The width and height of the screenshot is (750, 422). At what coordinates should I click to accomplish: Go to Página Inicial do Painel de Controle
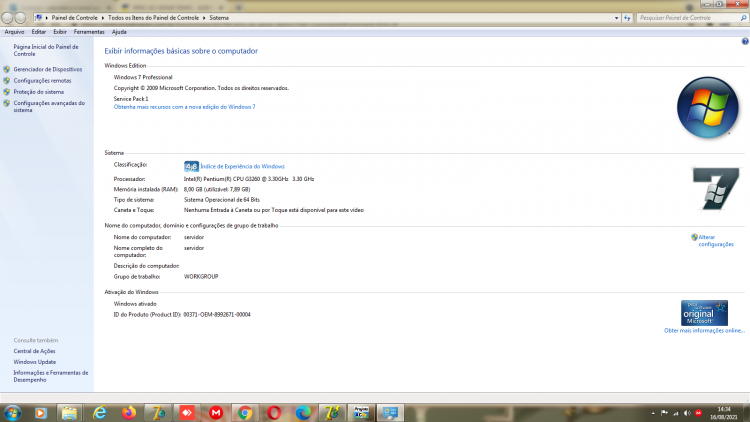(45, 50)
